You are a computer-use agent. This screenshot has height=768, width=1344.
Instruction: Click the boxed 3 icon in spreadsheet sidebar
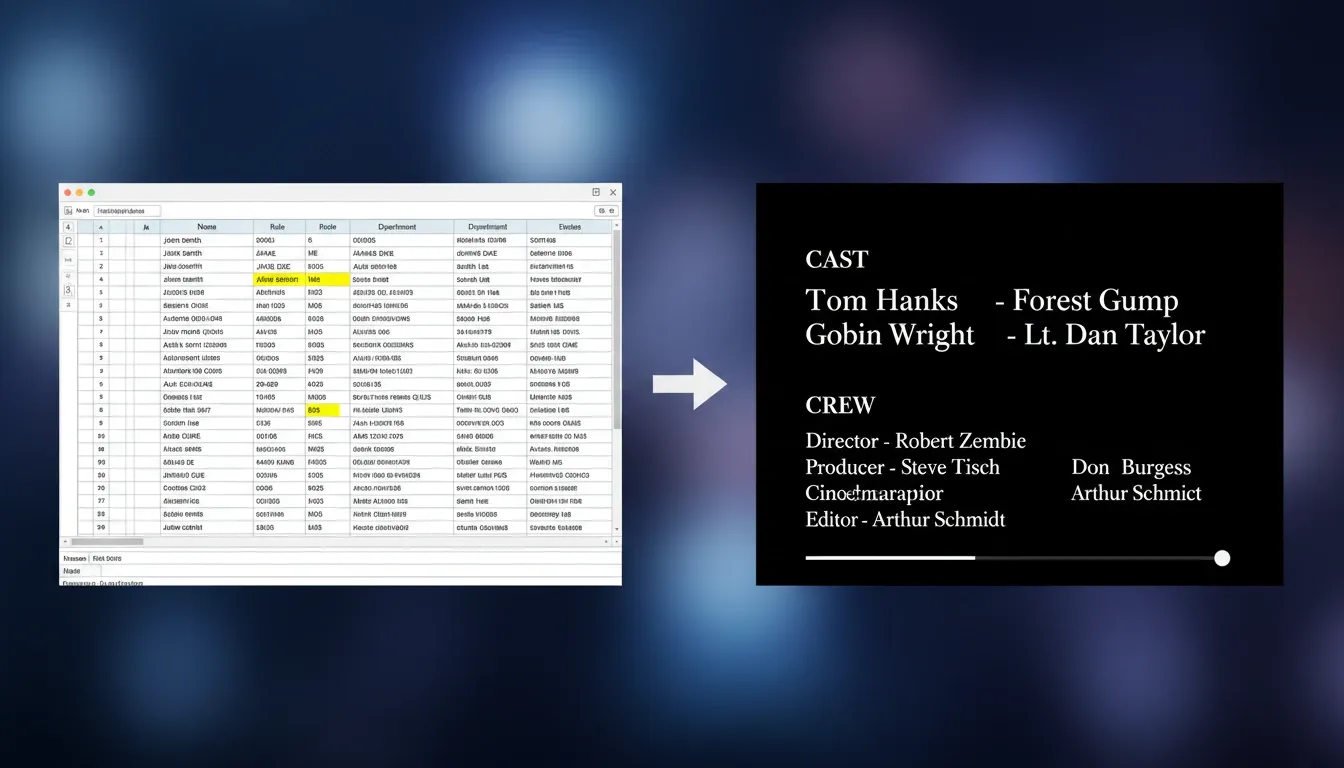click(68, 290)
